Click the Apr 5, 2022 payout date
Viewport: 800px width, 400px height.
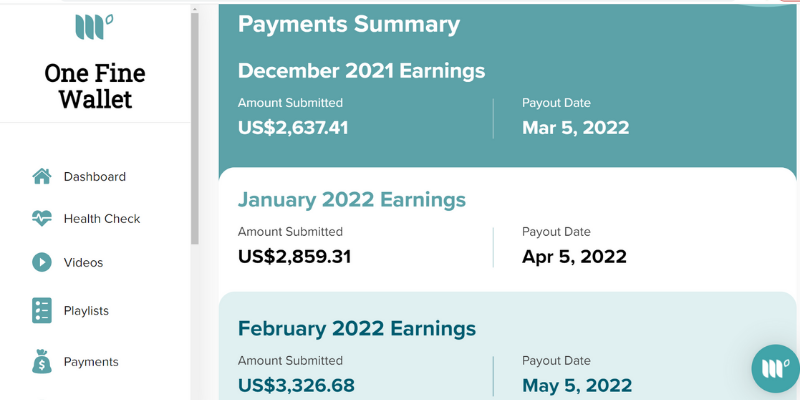coord(574,256)
